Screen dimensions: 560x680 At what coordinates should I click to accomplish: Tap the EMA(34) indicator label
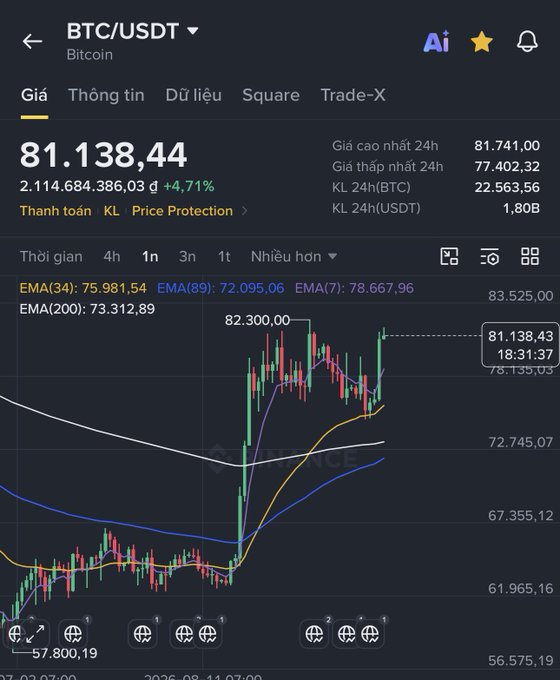[83, 288]
